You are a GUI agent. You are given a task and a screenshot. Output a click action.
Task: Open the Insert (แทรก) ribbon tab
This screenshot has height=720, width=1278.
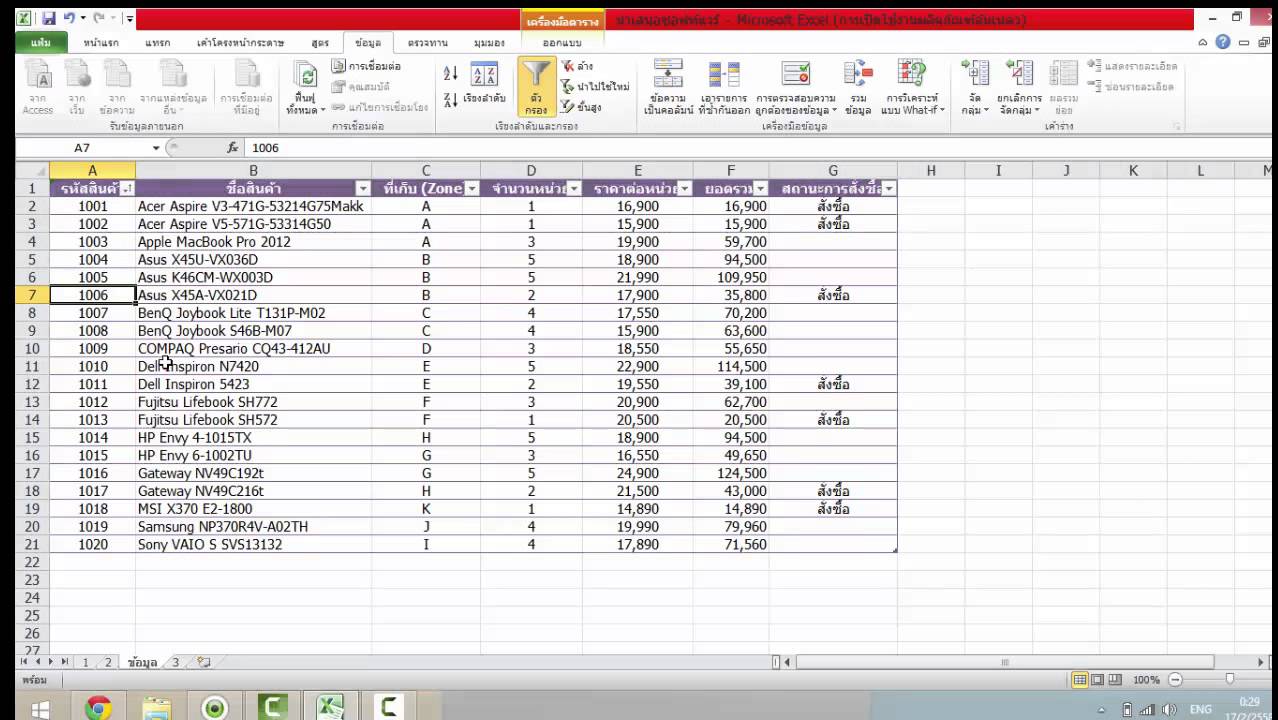click(x=158, y=43)
